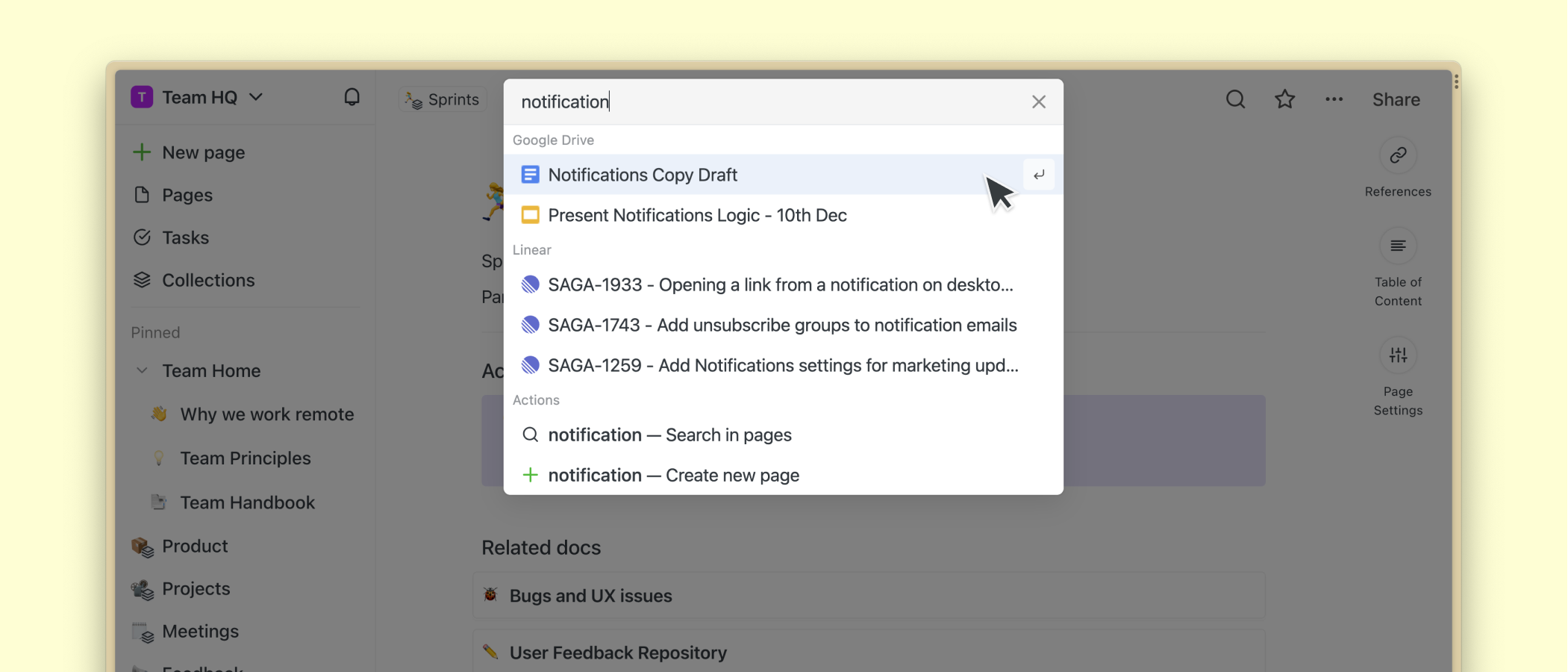Screen dimensions: 1568x672
Task: Open the References link icon
Action: [x=1398, y=155]
